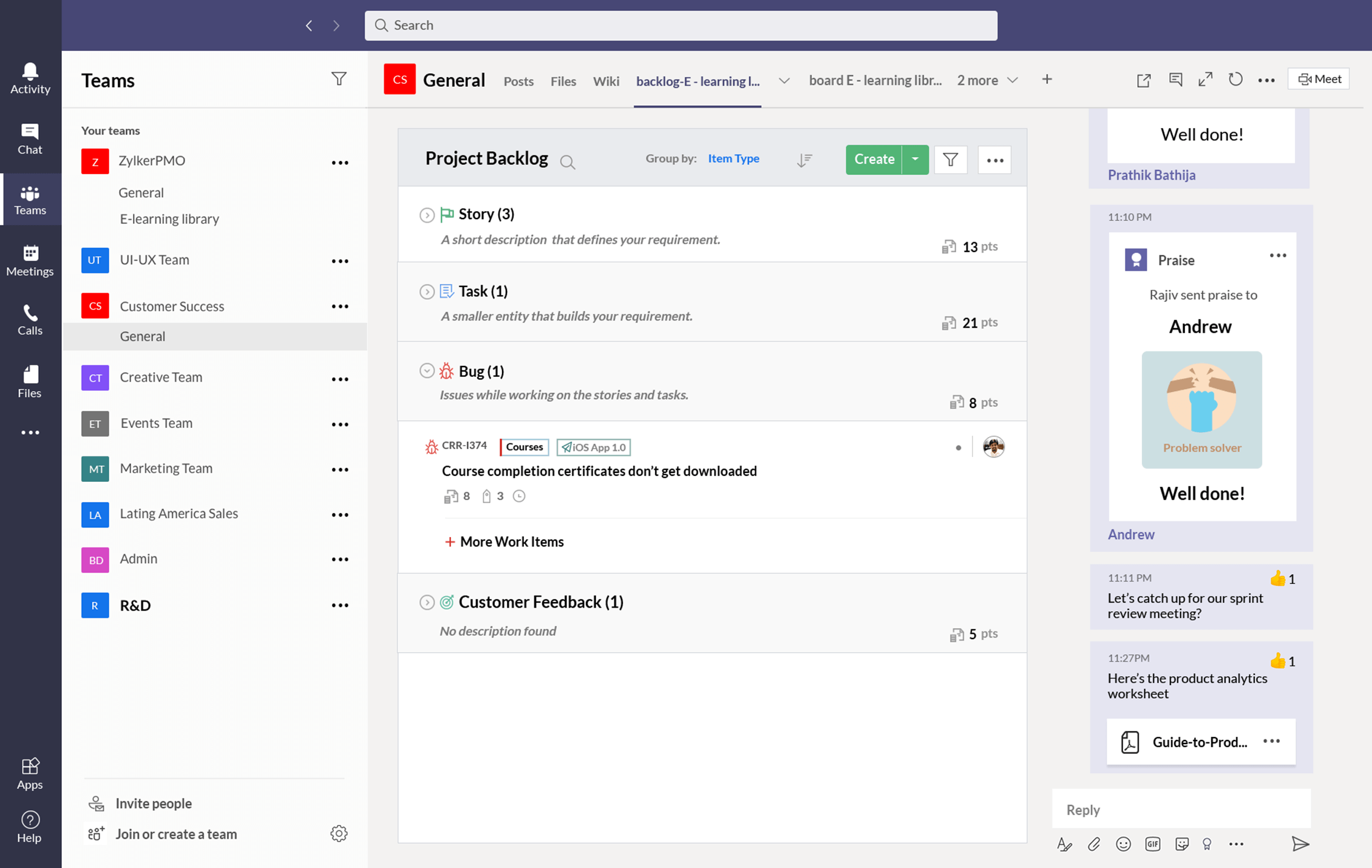The width and height of the screenshot is (1372, 868).
Task: Filter the Project Backlog items
Action: pyautogui.click(x=951, y=160)
